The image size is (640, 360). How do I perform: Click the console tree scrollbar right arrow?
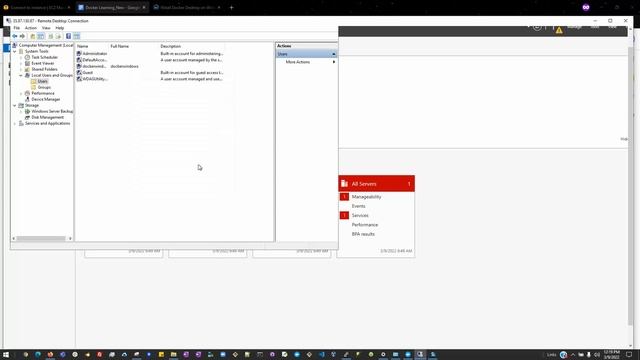coord(70,238)
